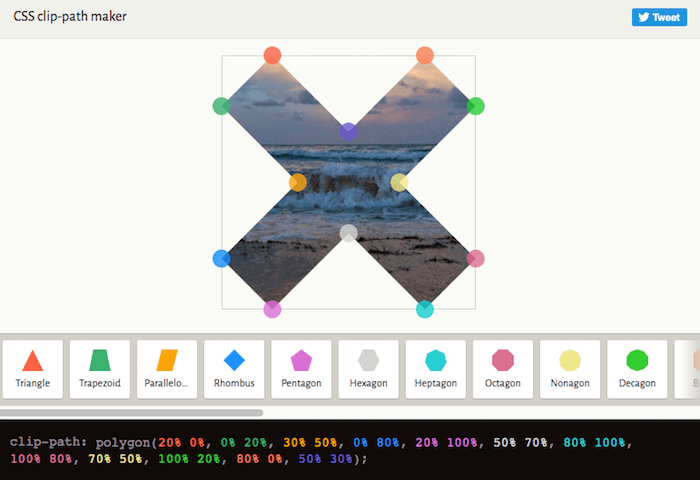700x480 pixels.
Task: Select the green Decagon shape
Action: tap(637, 369)
